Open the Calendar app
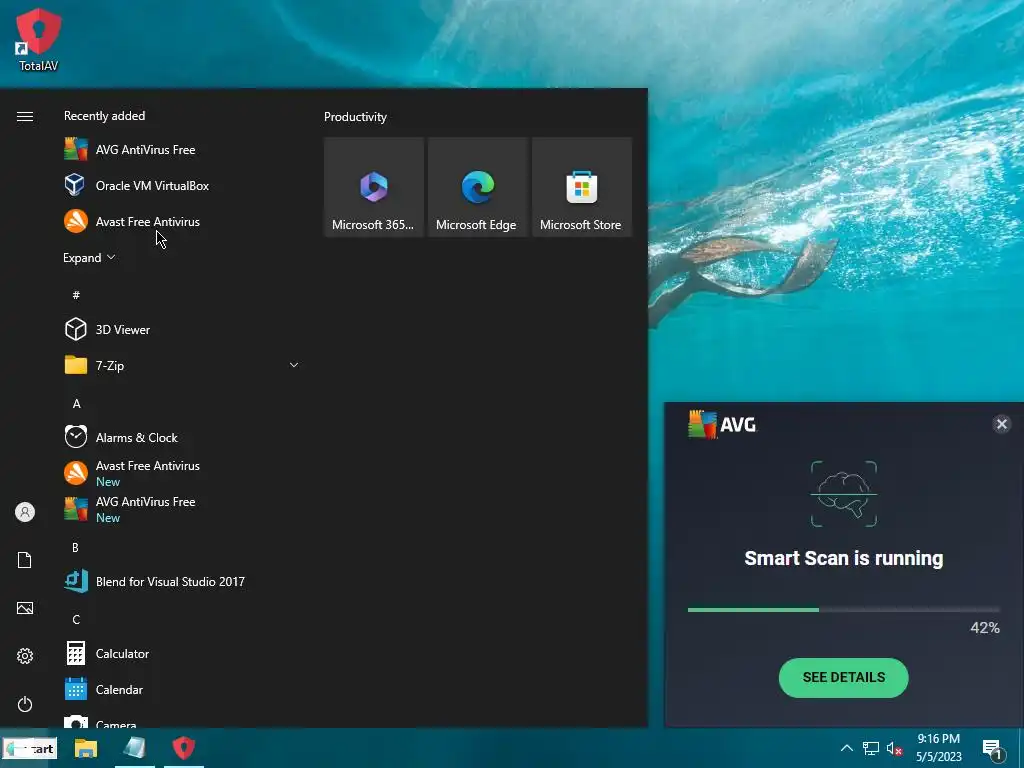This screenshot has height=768, width=1024. click(x=183, y=689)
